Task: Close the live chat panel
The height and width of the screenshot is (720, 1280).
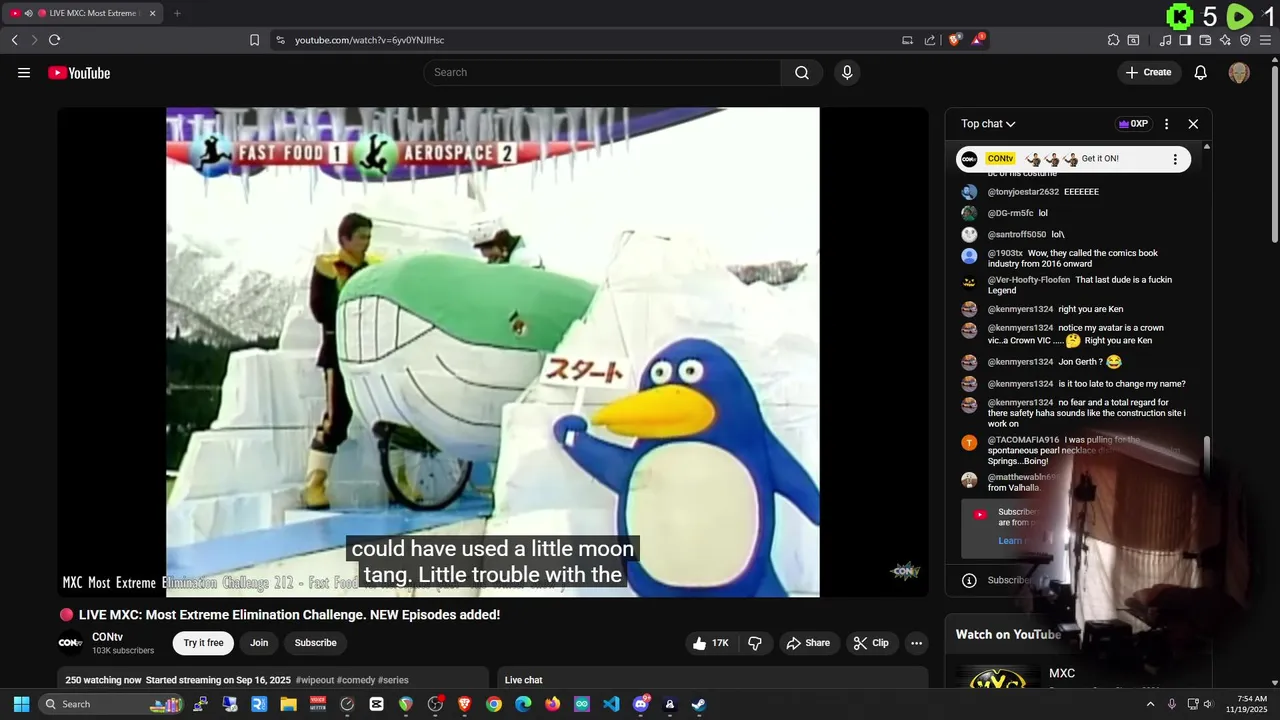Action: tap(1193, 124)
